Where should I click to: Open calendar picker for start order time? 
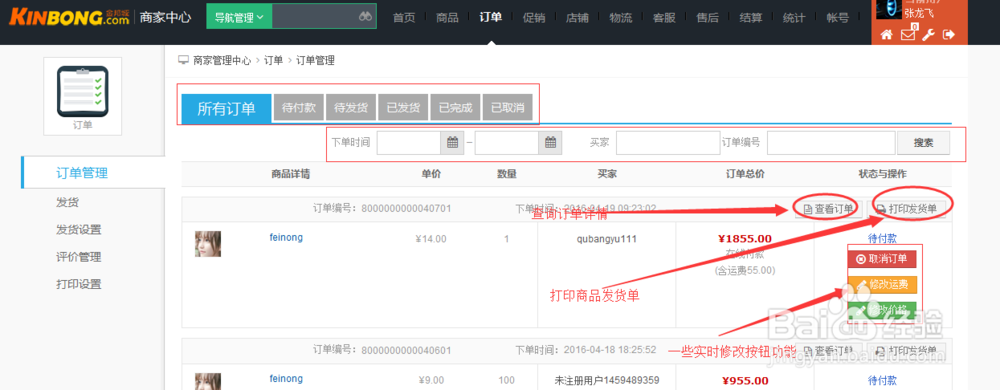click(x=452, y=143)
